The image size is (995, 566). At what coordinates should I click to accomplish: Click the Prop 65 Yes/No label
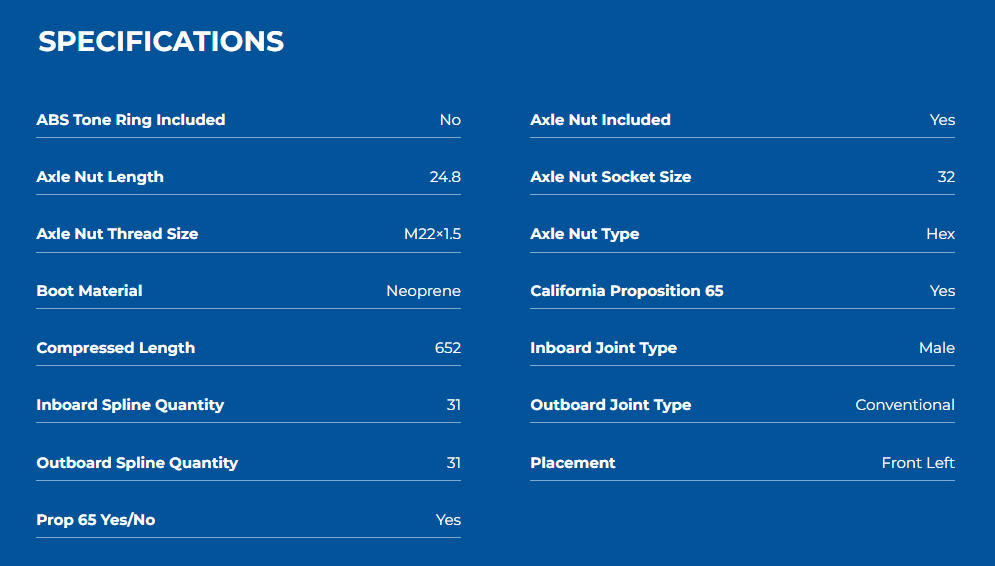pyautogui.click(x=96, y=520)
